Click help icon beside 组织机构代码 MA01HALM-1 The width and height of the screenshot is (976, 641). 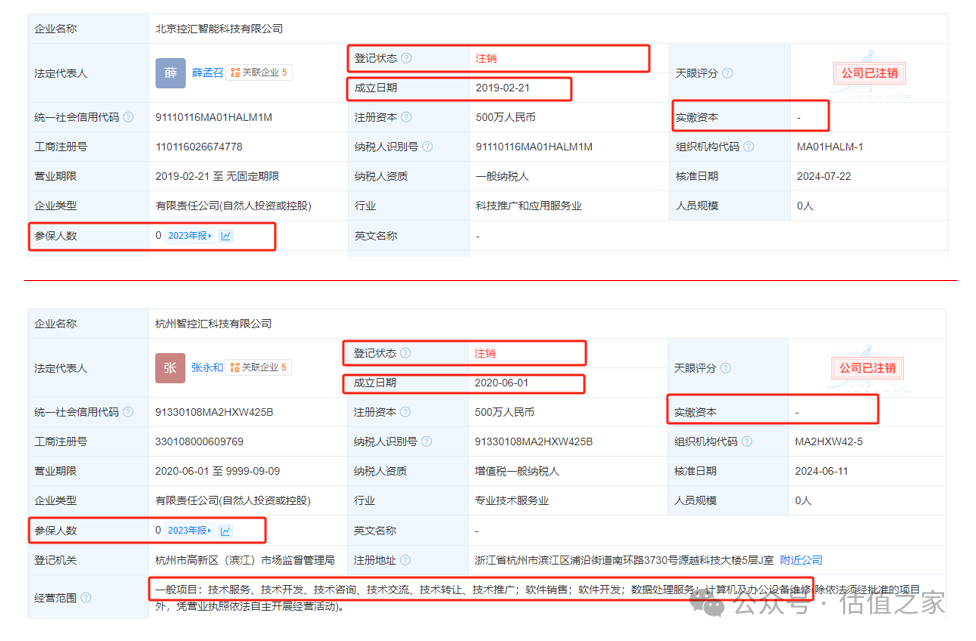tap(749, 147)
